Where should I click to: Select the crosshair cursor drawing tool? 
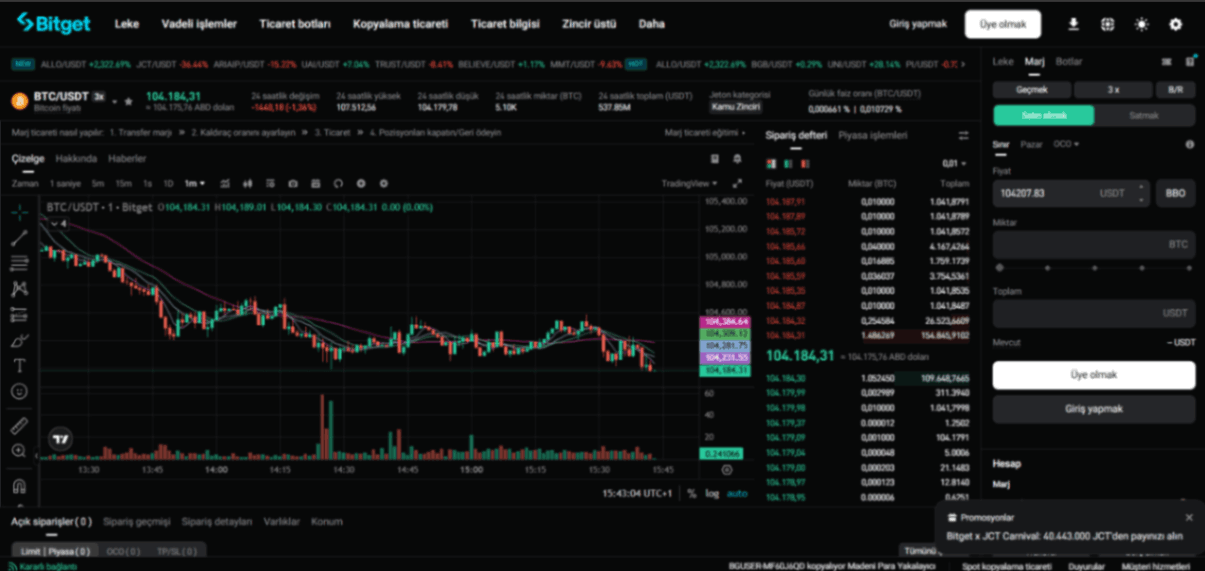point(19,212)
